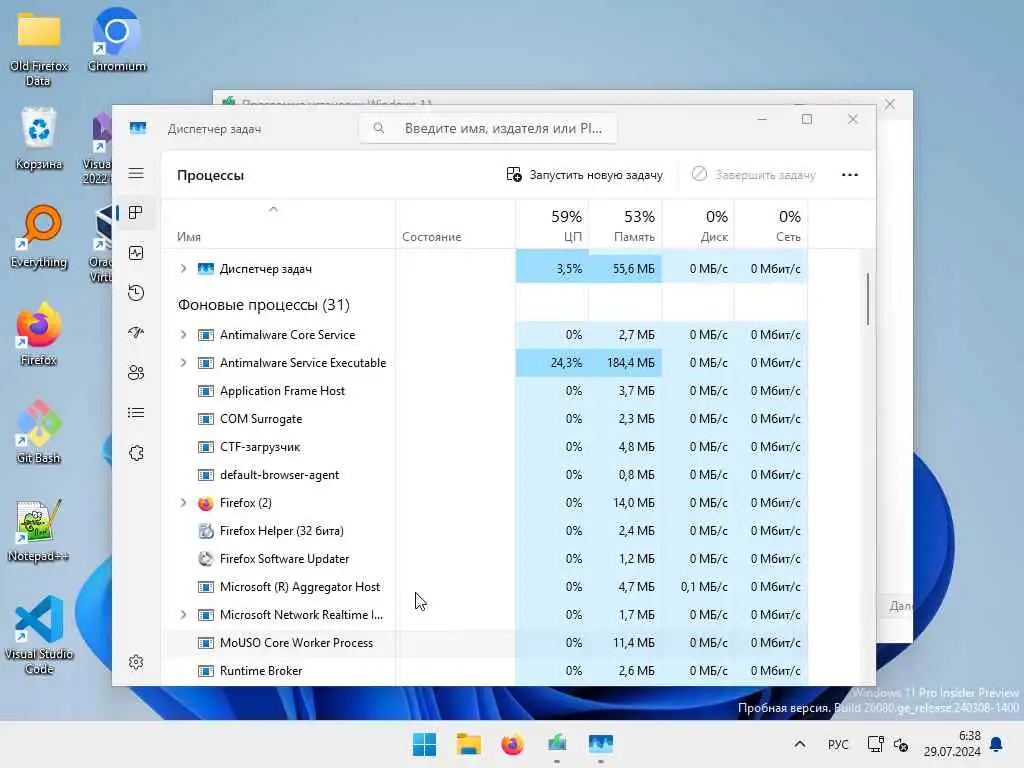Click the three-dots more options button
The width and height of the screenshot is (1024, 768).
(x=850, y=175)
